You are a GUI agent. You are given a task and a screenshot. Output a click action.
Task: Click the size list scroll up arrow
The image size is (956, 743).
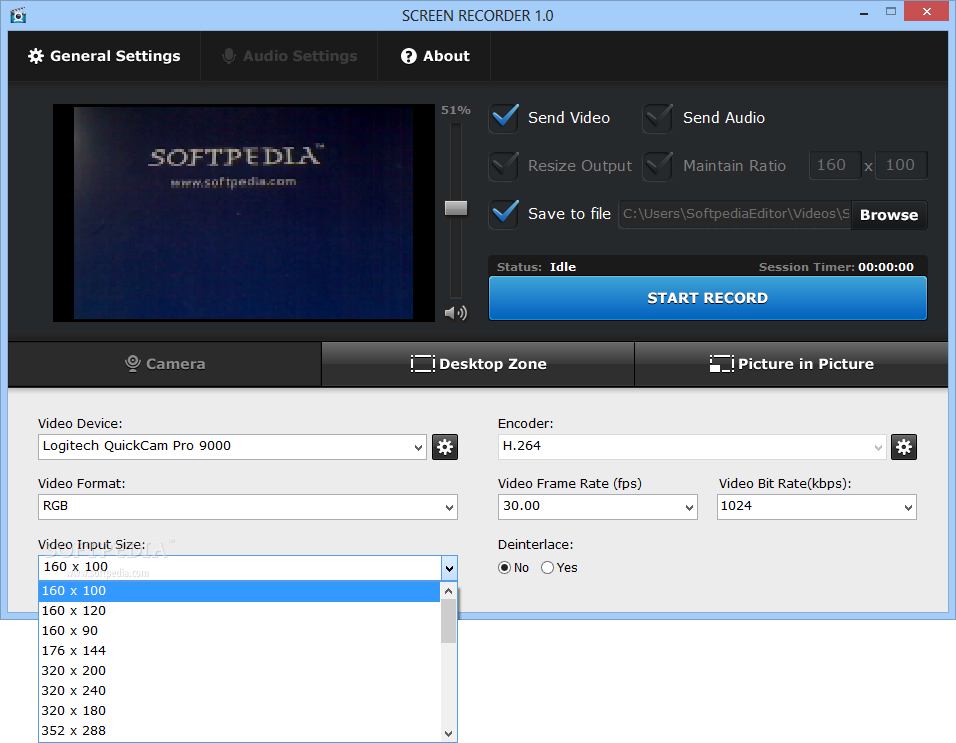point(449,591)
